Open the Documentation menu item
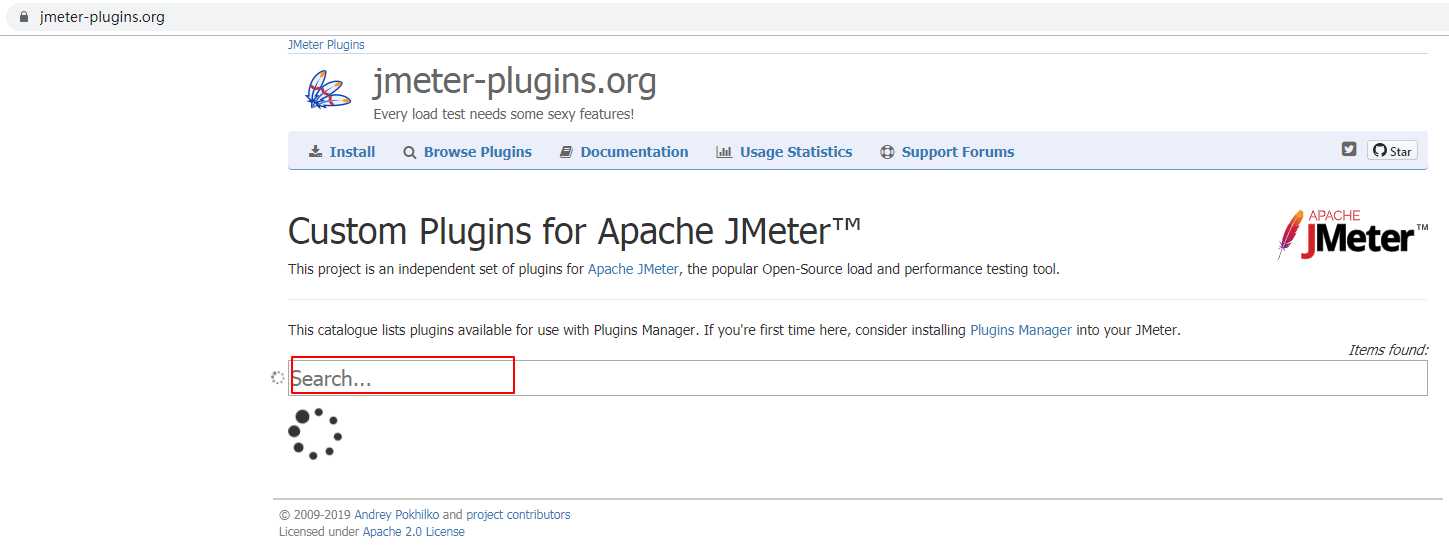The width and height of the screenshot is (1449, 552). pyautogui.click(x=634, y=152)
